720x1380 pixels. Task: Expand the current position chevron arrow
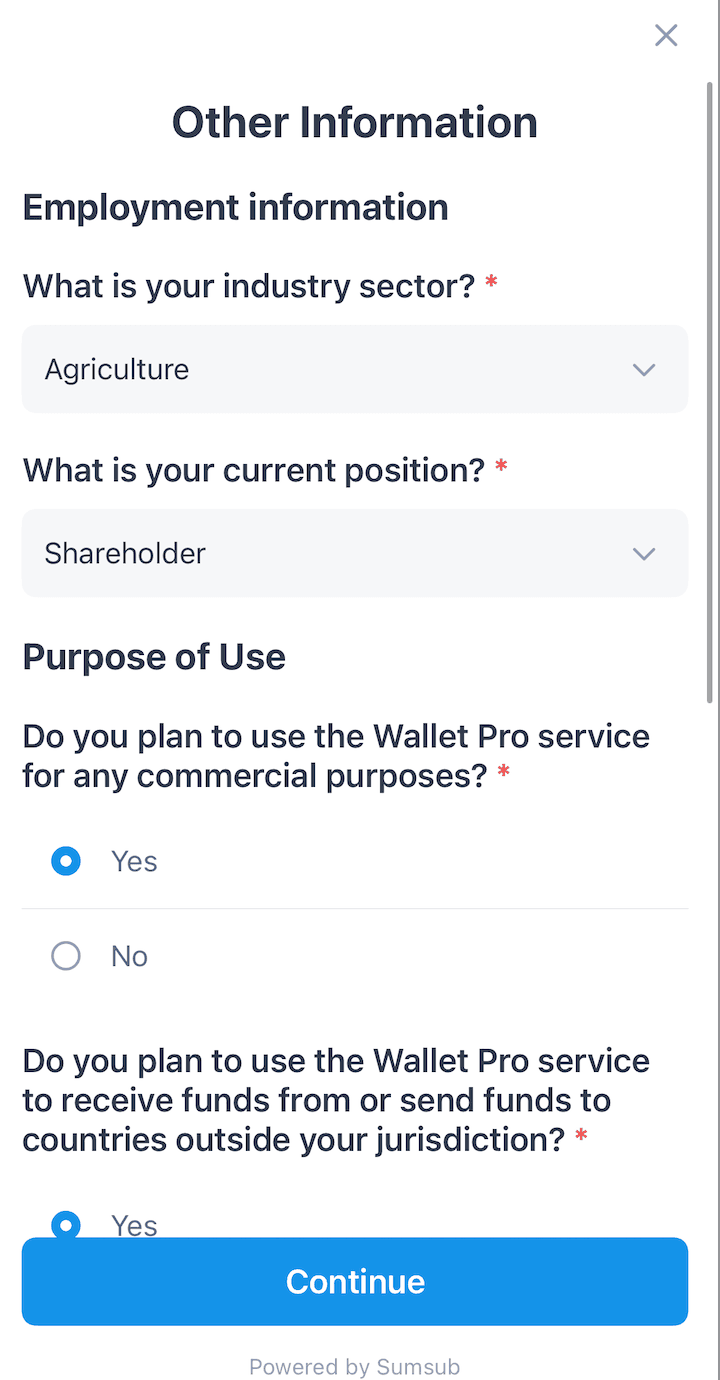click(x=644, y=554)
